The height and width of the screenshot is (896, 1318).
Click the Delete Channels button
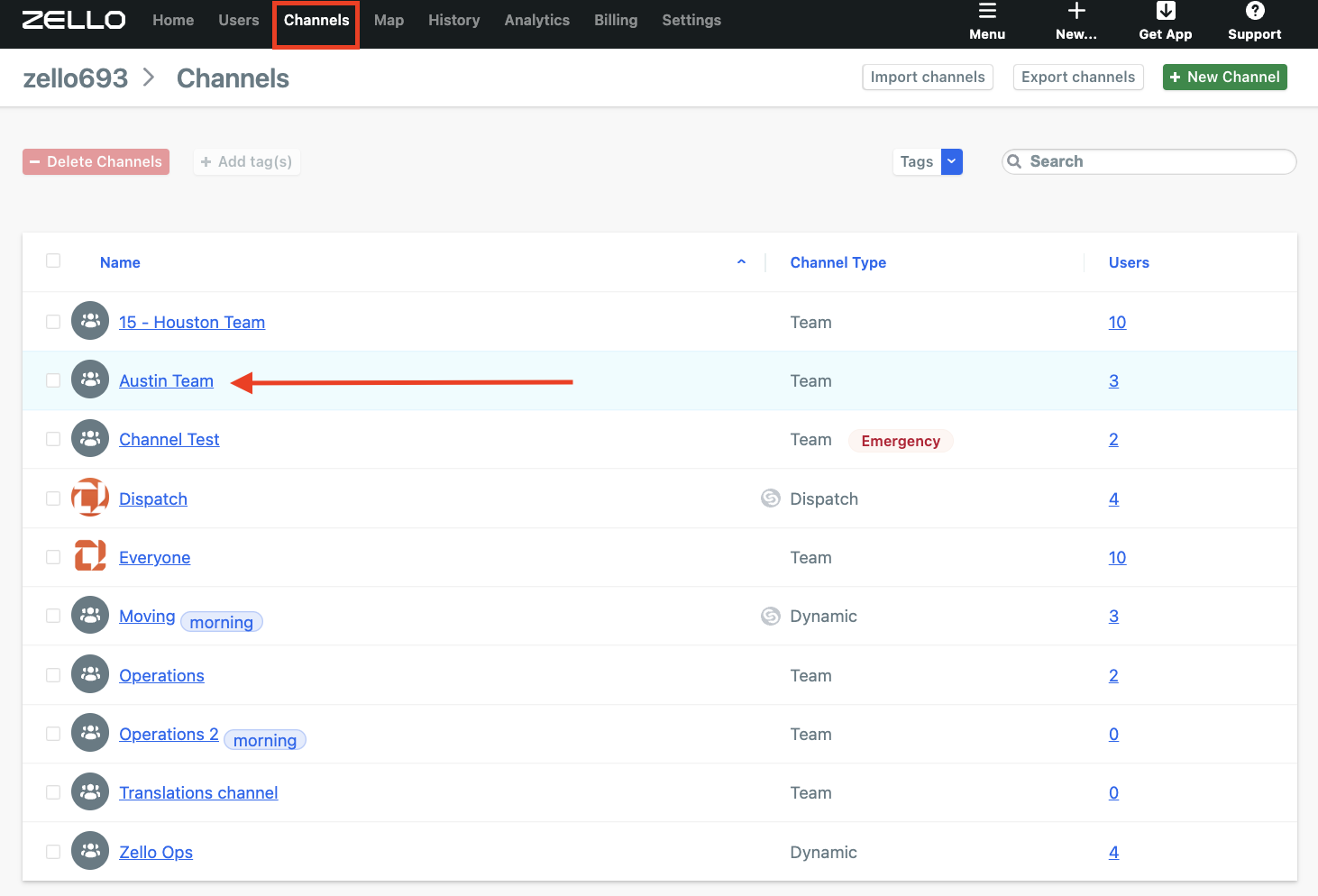click(96, 161)
